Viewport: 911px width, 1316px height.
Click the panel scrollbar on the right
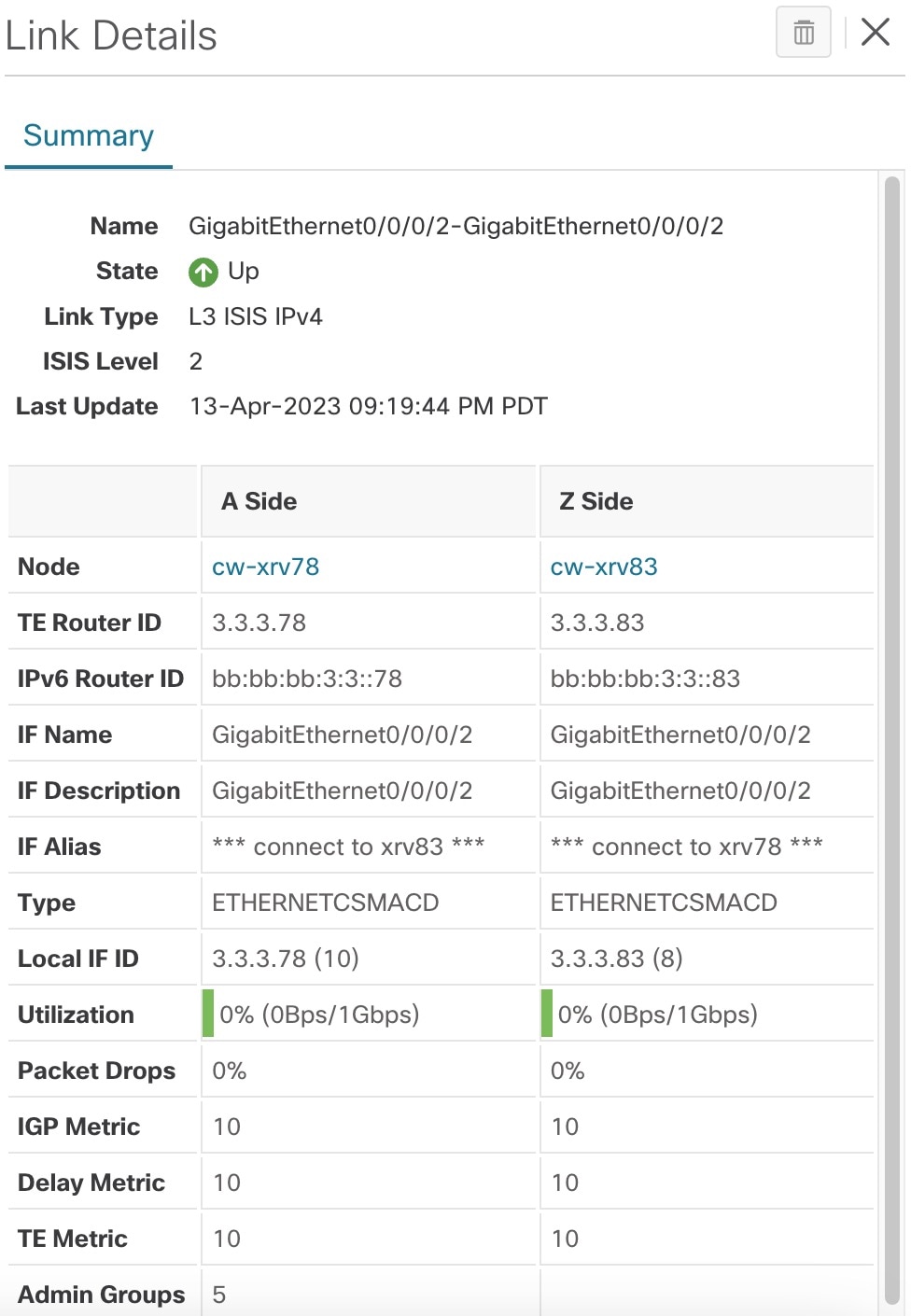892,653
